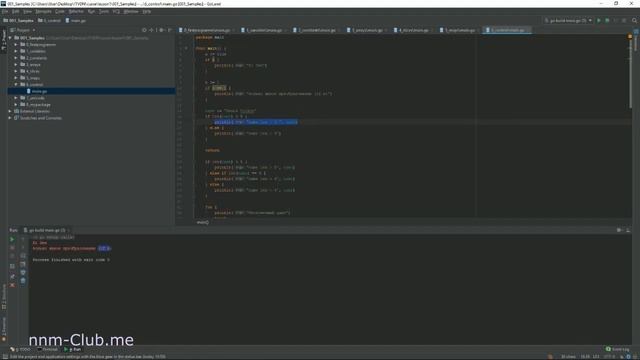
Task: Click main.go breadcrumb in navigation bar
Action: [76, 20]
